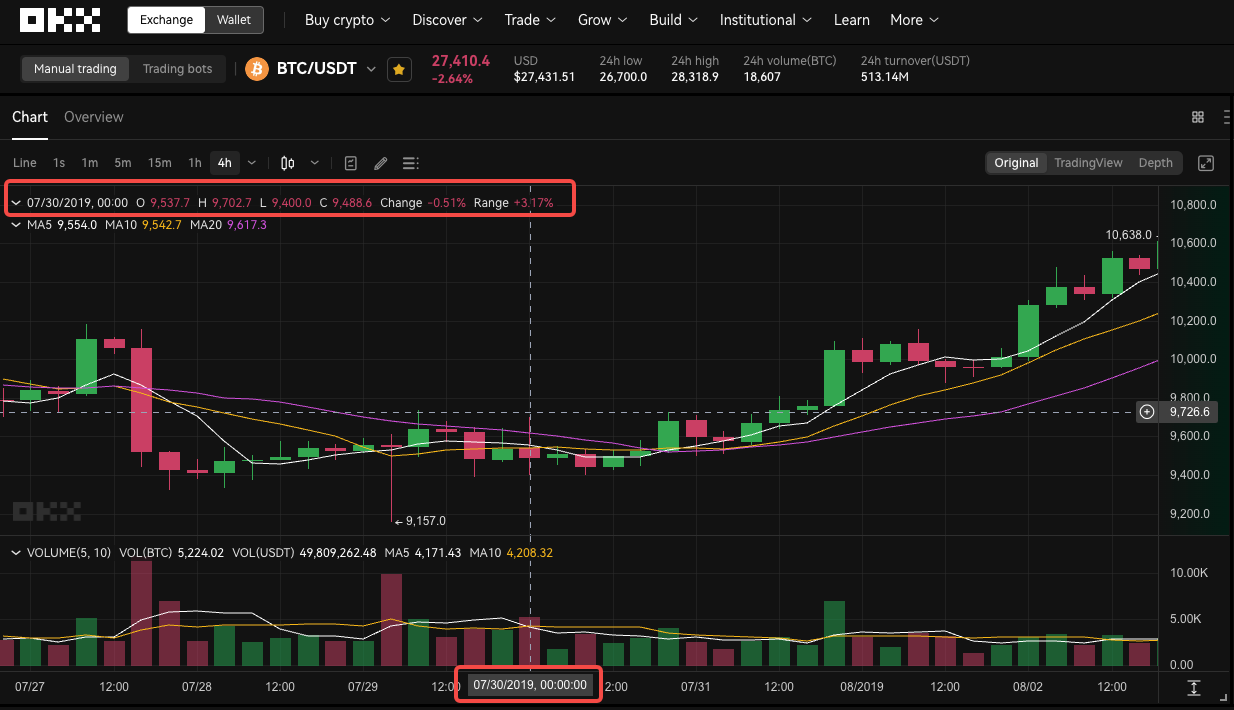
Task: Select the 15m timeframe
Action: pyautogui.click(x=159, y=163)
